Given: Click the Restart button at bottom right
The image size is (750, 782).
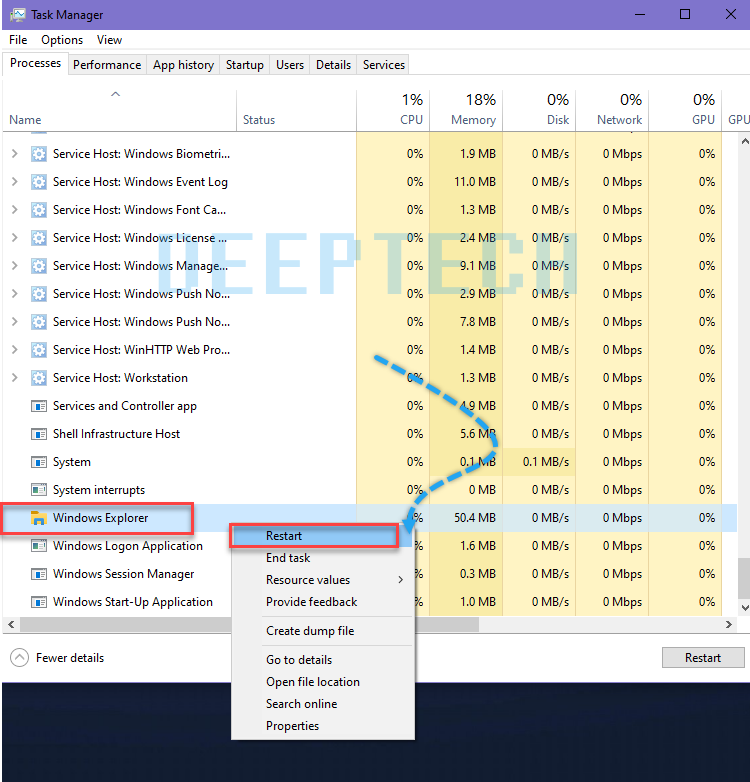Looking at the screenshot, I should [x=703, y=657].
